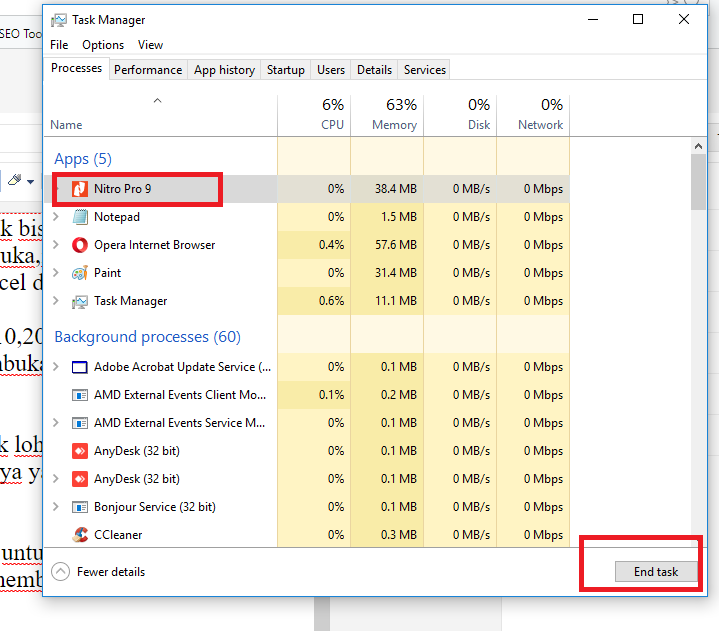Click the process list scrollbar thumb
Viewport: 719px width, 631px height.
[x=698, y=182]
